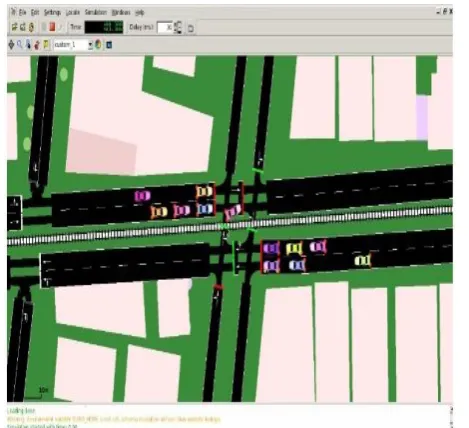Increase the delay with the spinner up arrow
Image resolution: width=469 pixels, height=428 pixels.
point(178,24)
